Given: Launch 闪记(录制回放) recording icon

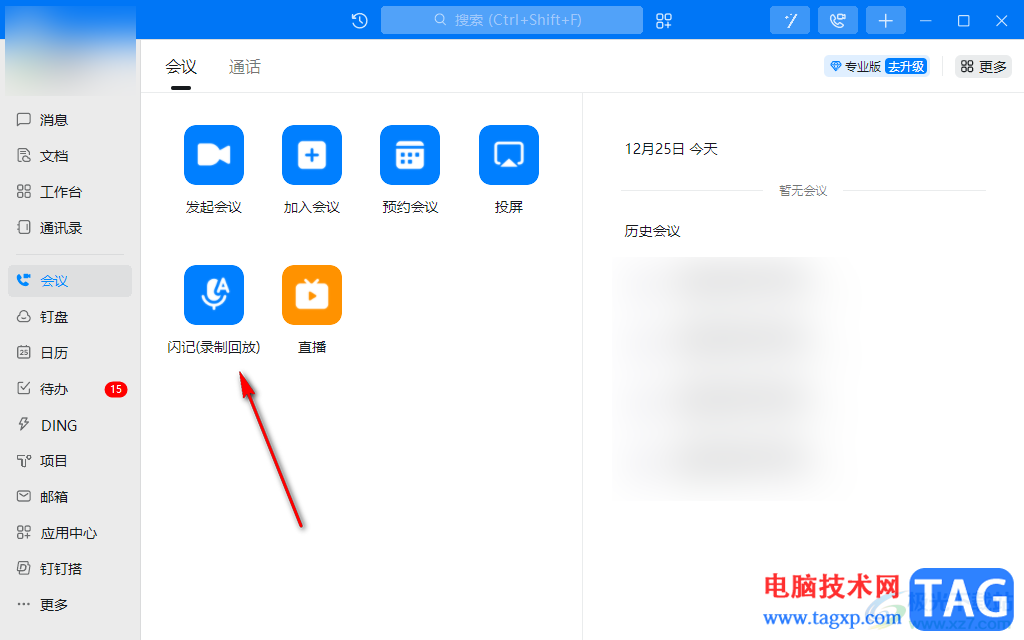Looking at the screenshot, I should coord(214,295).
